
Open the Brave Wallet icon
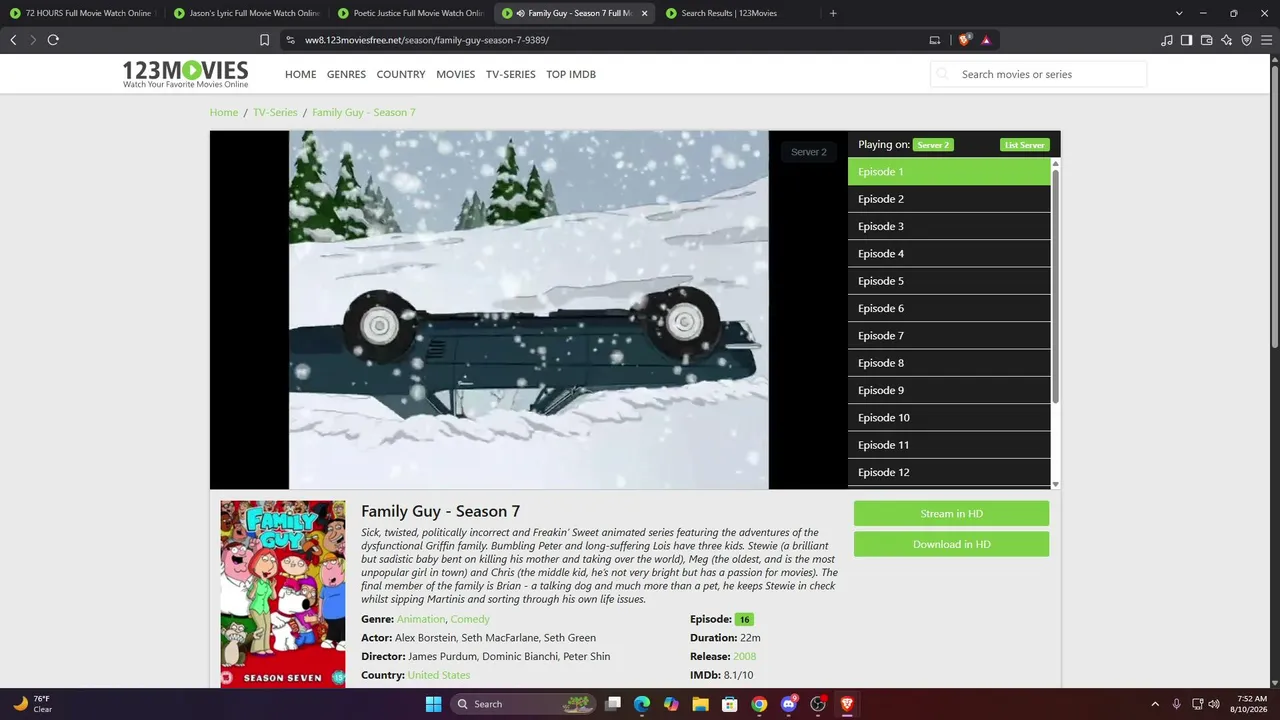click(1206, 40)
